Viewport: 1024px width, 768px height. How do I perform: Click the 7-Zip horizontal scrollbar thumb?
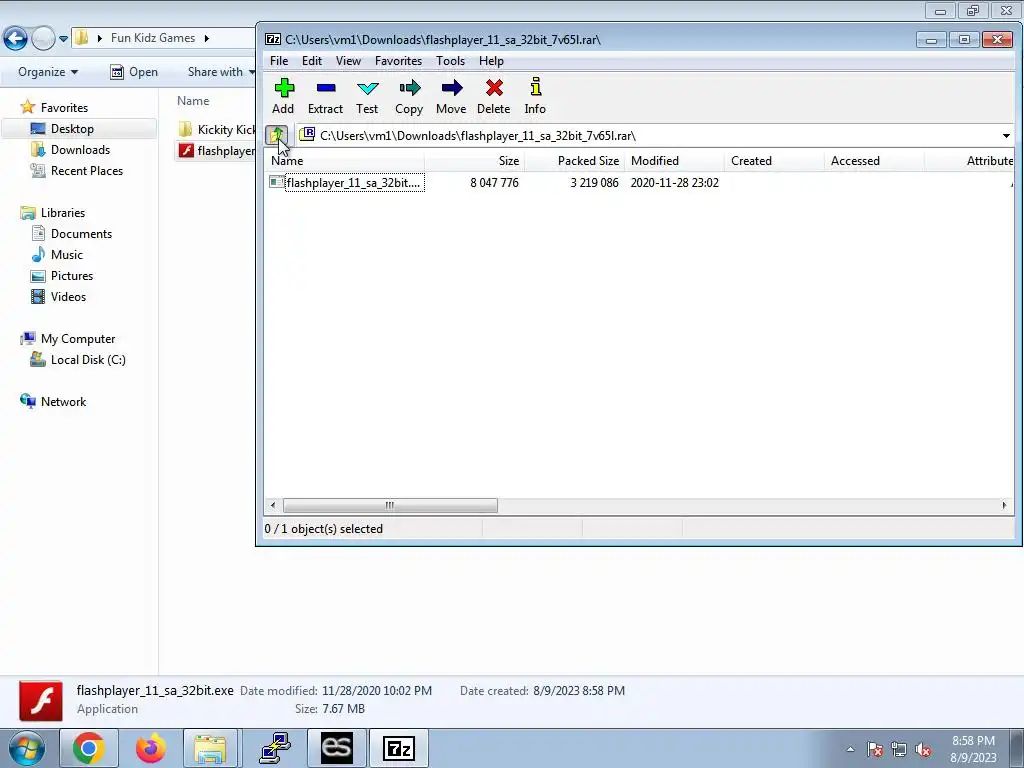[390, 505]
